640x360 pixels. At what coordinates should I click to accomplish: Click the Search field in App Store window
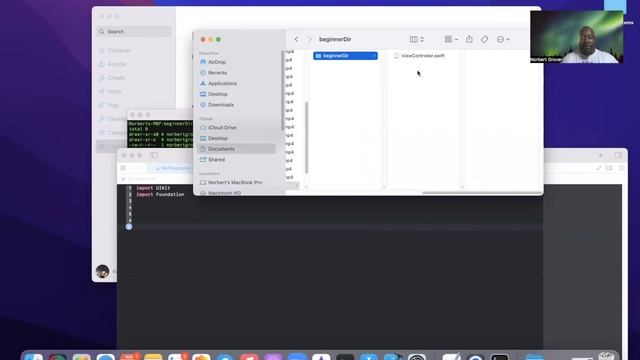[x=134, y=31]
